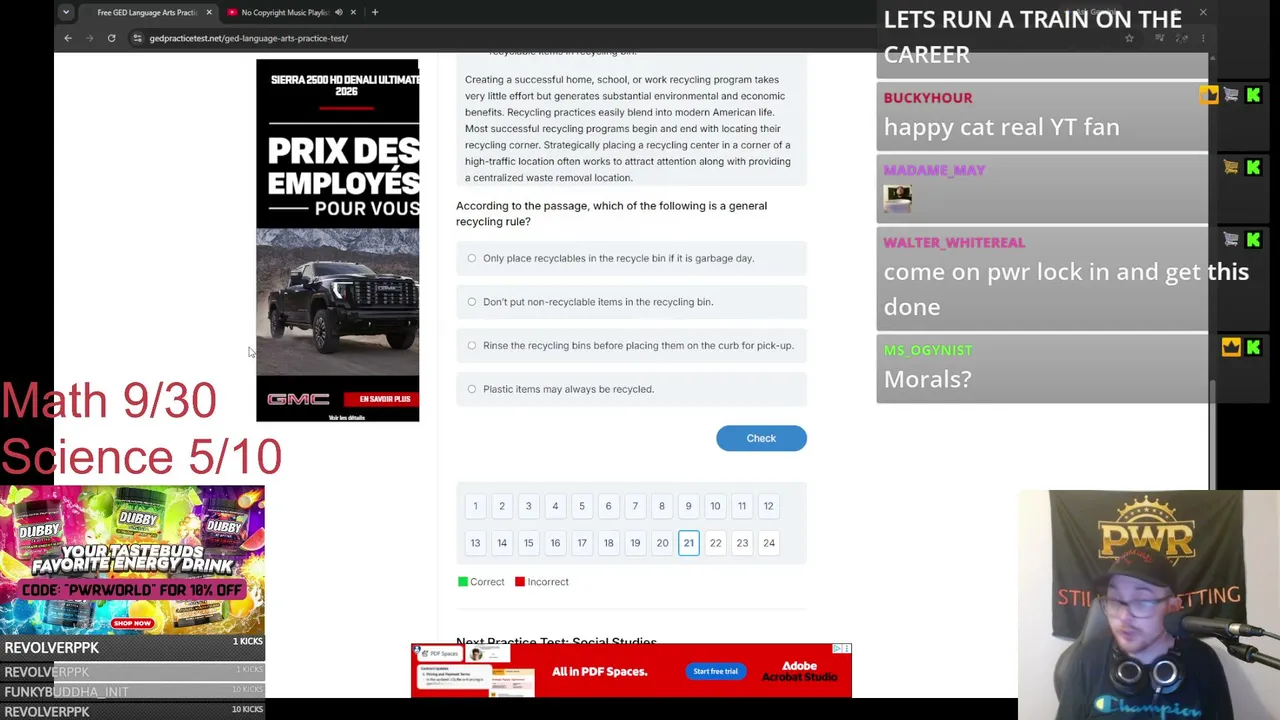This screenshot has height=720, width=1280.
Task: Click the BUCKYHOUR username in chat
Action: [928, 98]
